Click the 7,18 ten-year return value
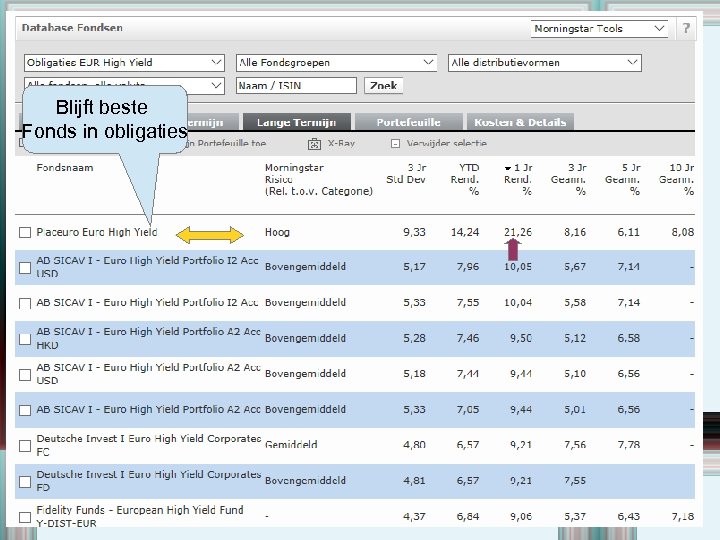Screen dimensions: 720x540 click(683, 517)
